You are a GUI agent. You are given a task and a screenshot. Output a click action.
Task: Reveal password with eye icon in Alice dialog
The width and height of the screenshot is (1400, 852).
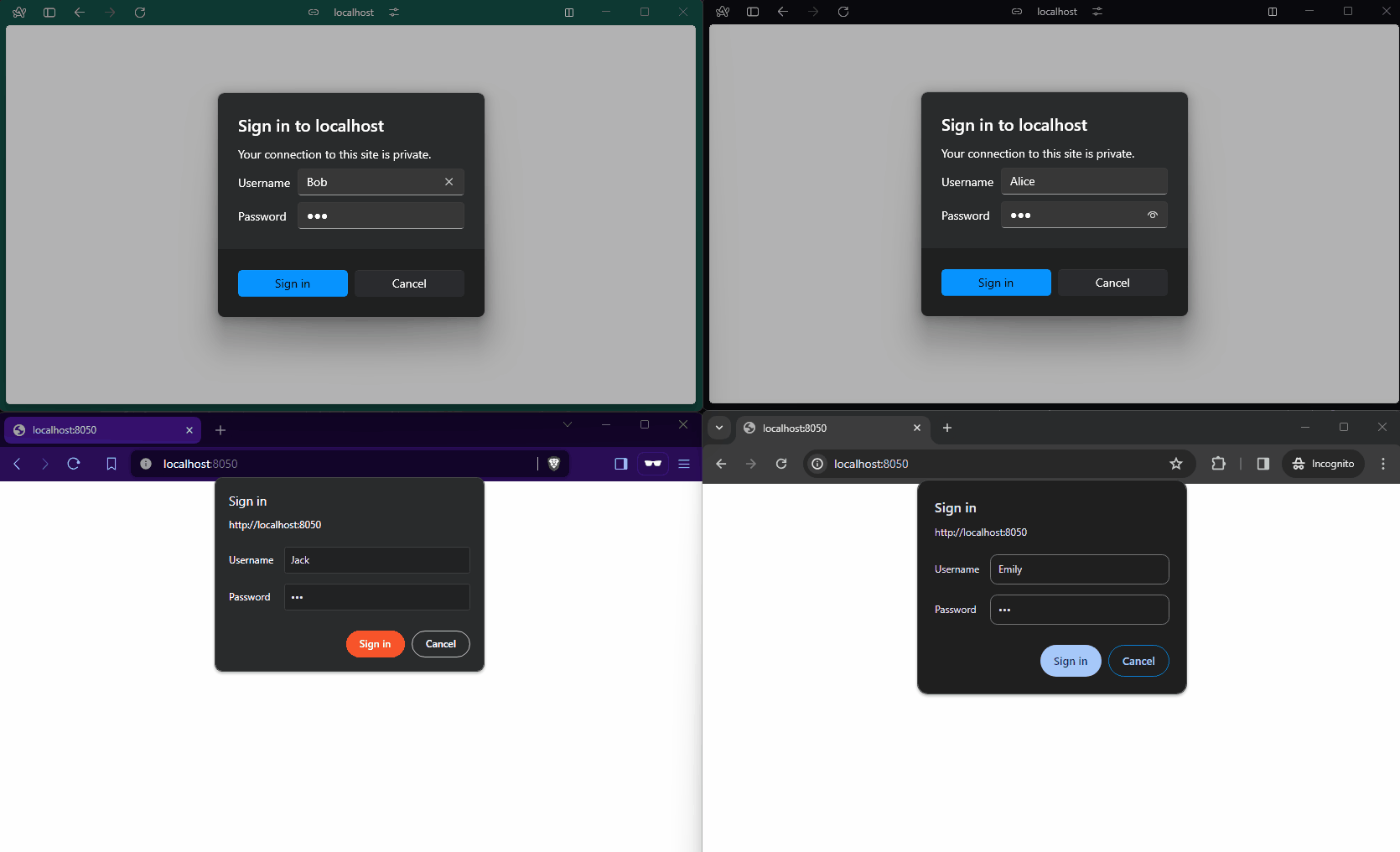(1153, 215)
